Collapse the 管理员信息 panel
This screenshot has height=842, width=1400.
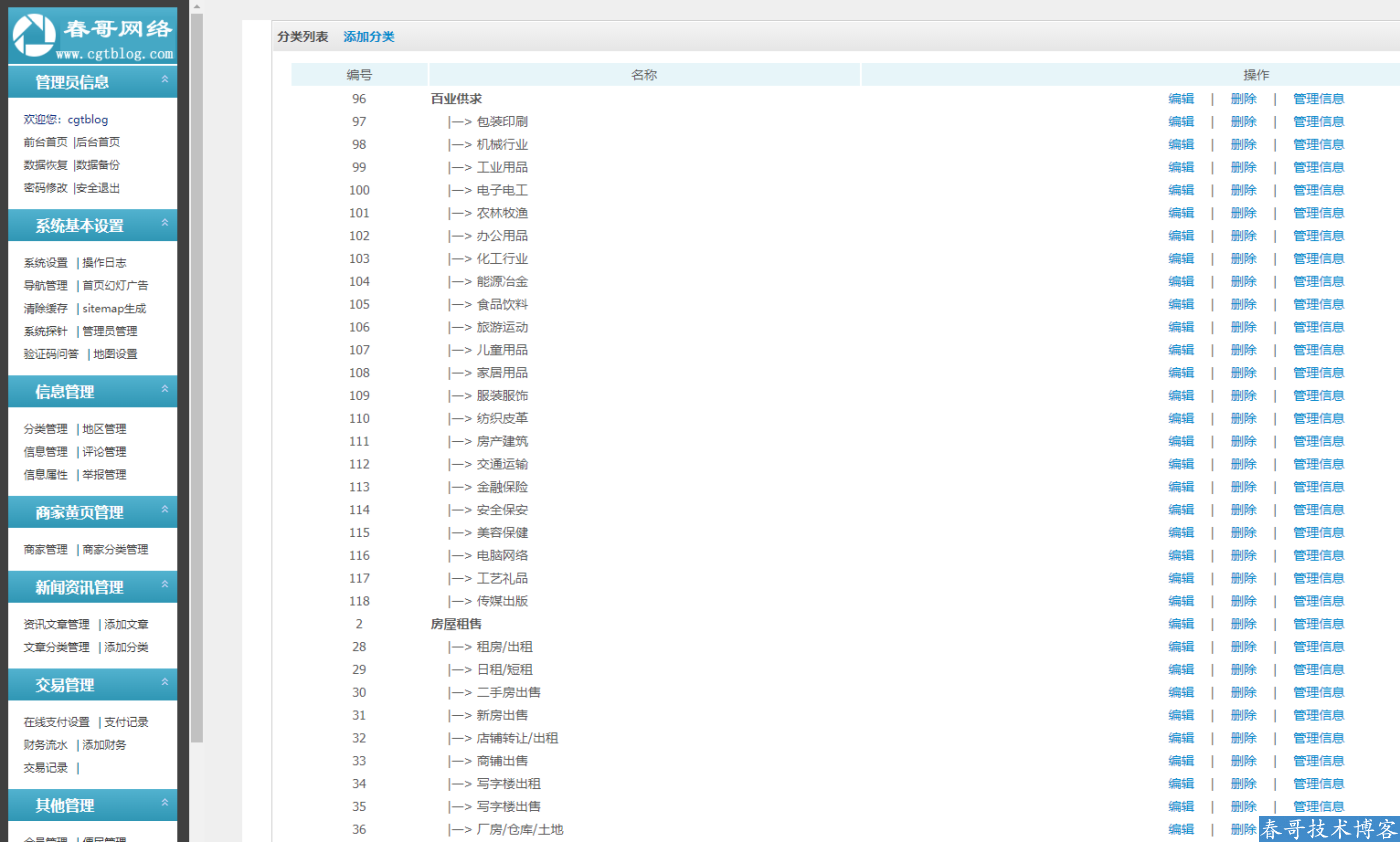pos(164,80)
